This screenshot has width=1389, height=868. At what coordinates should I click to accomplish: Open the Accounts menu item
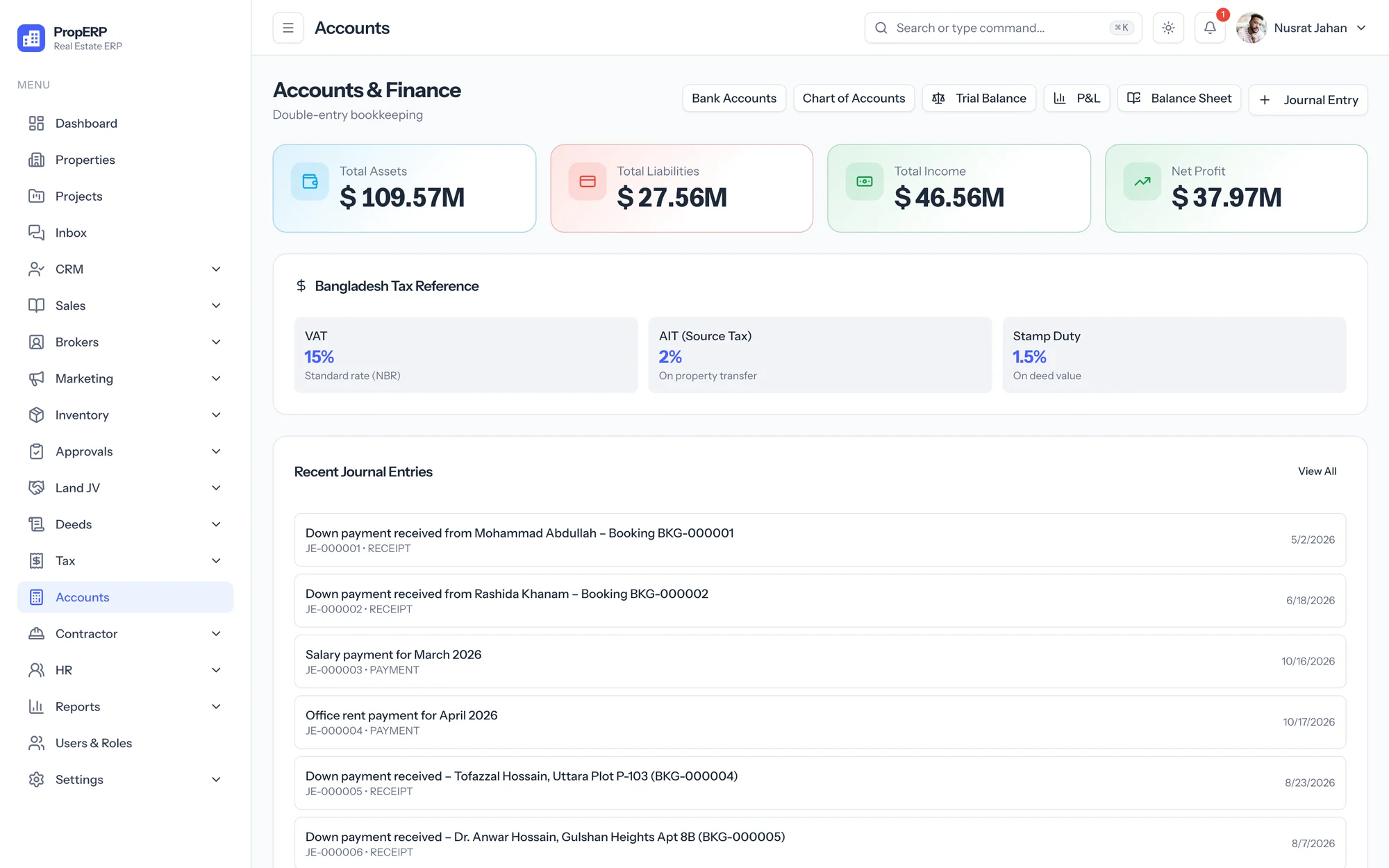[x=125, y=597]
